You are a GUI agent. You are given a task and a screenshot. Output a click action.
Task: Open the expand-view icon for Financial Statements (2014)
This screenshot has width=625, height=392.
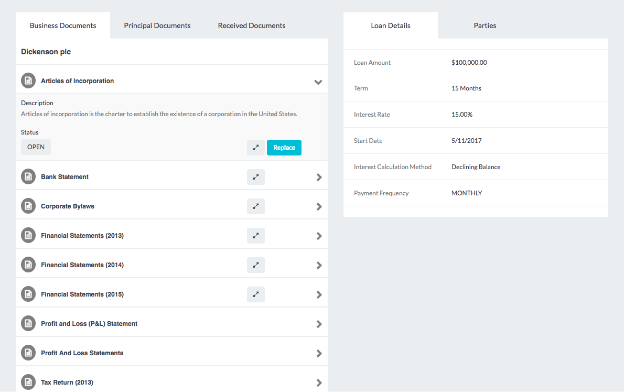pos(256,265)
